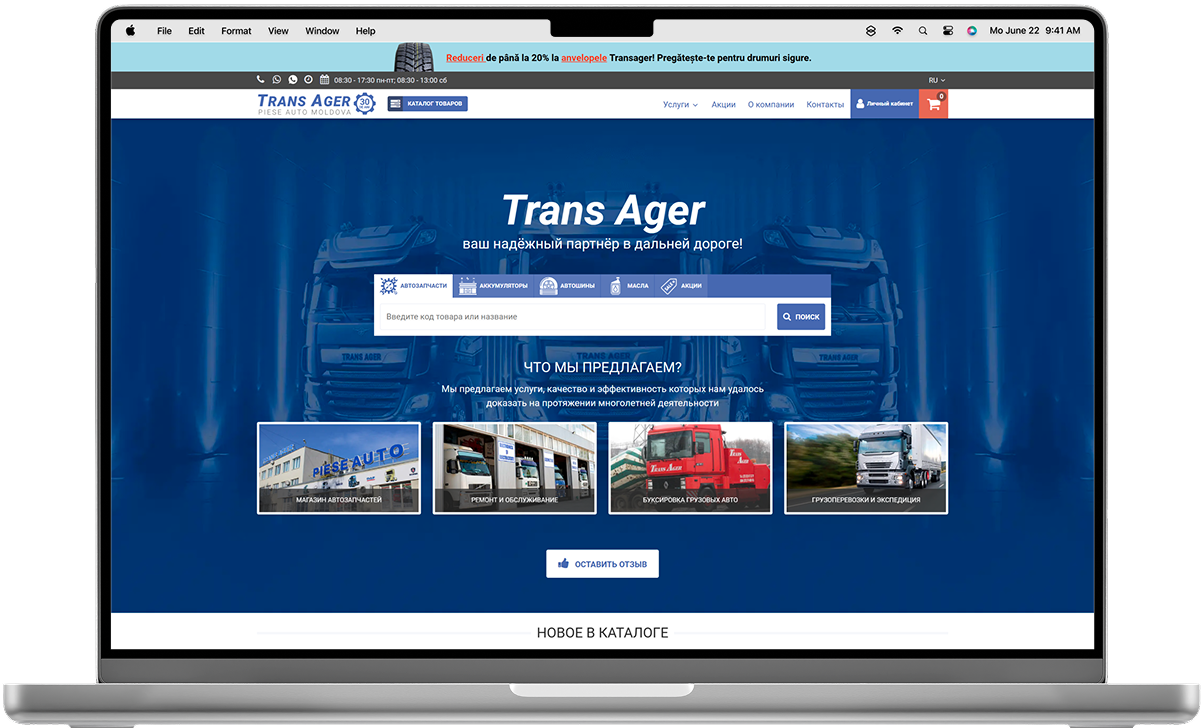Open macOS Control Center icon
The height and width of the screenshot is (728, 1201).
(x=947, y=31)
